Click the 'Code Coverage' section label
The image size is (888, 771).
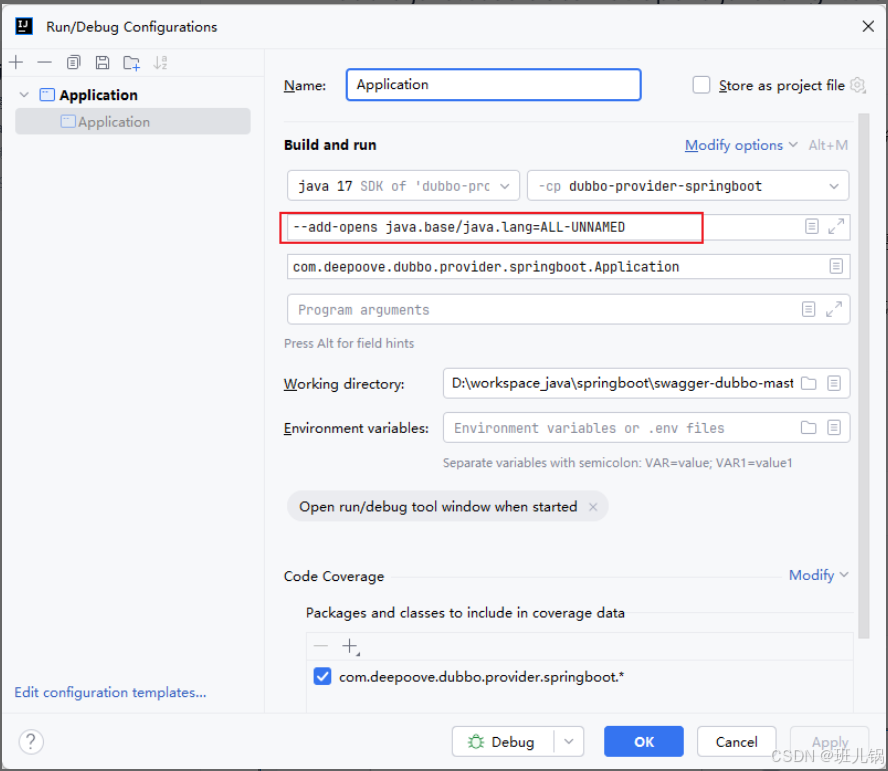click(x=334, y=577)
